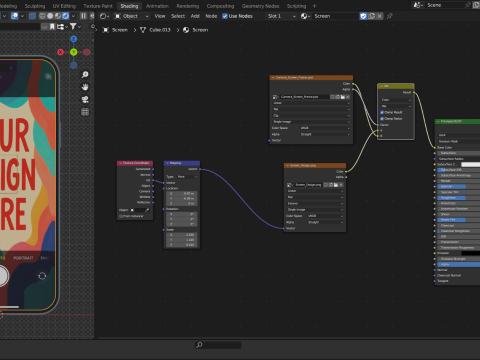
Task: Switch to the Geometry Nodes workspace
Action: pyautogui.click(x=260, y=6)
